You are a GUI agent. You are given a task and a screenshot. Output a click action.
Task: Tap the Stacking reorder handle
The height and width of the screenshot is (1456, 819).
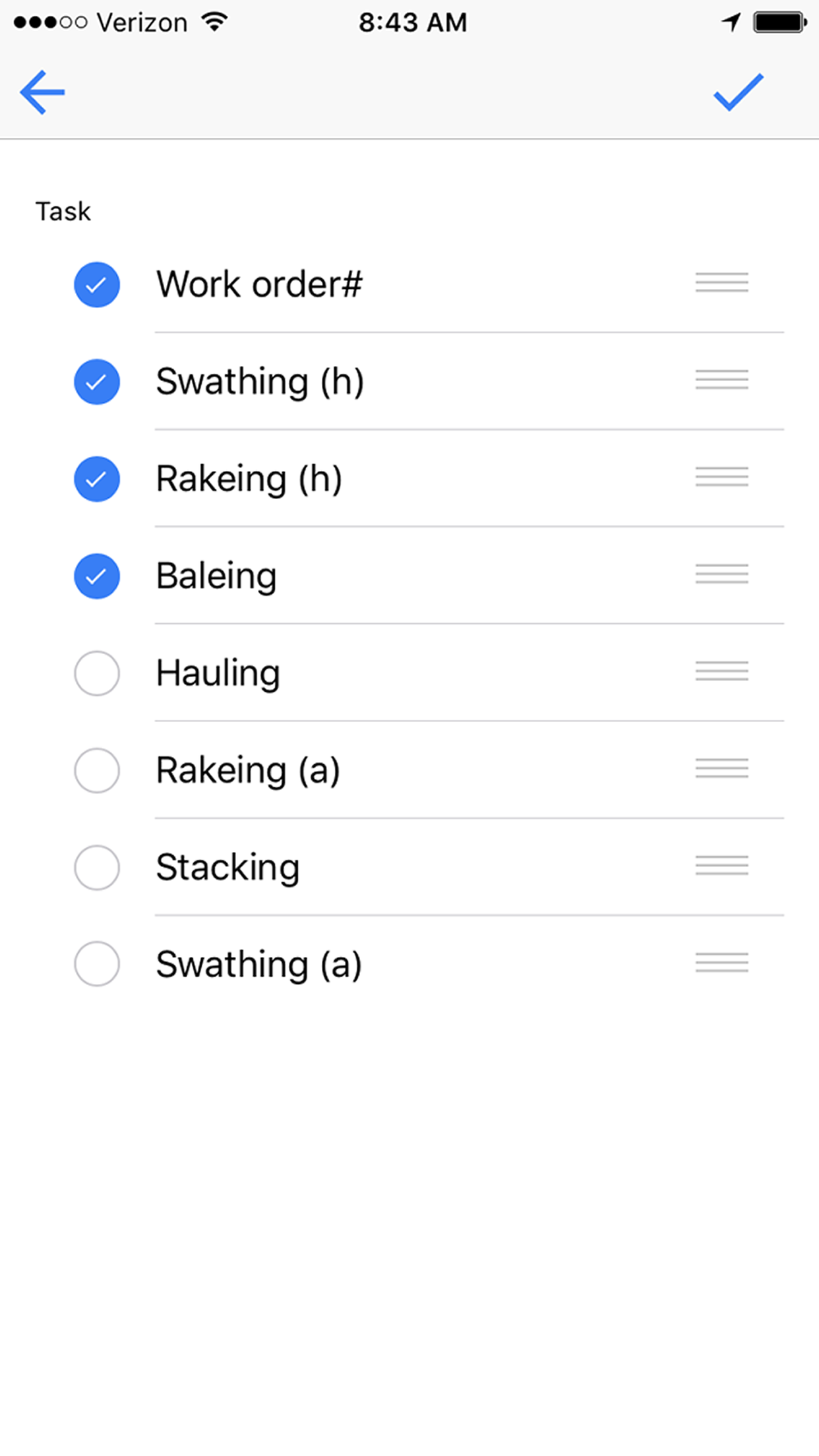point(721,865)
